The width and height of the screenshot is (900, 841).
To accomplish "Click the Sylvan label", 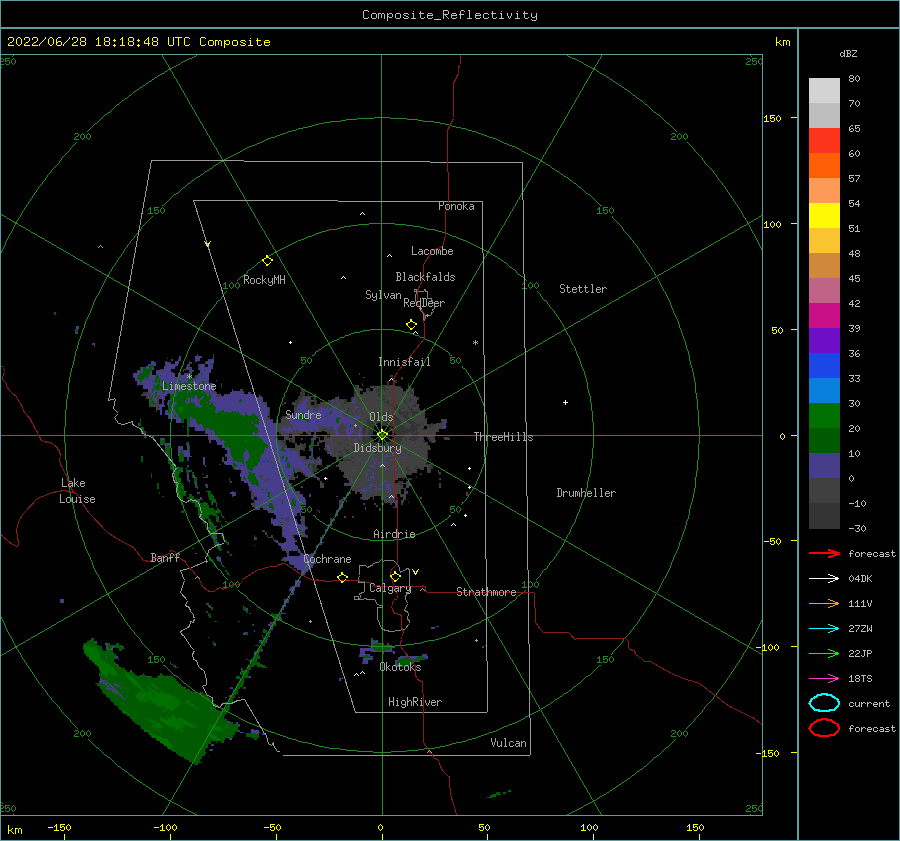I will click(x=383, y=295).
